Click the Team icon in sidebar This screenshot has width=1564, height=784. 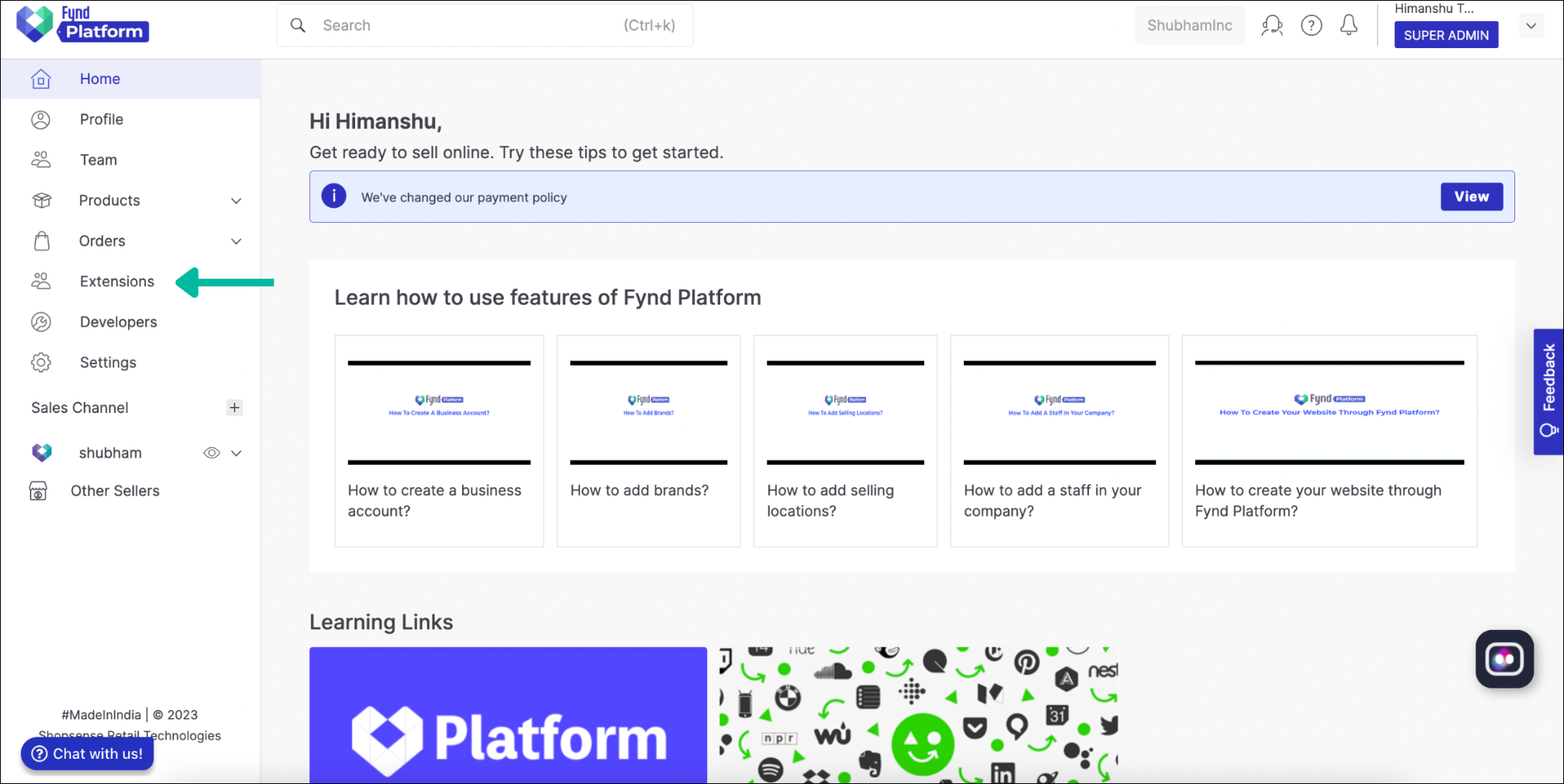[x=40, y=159]
